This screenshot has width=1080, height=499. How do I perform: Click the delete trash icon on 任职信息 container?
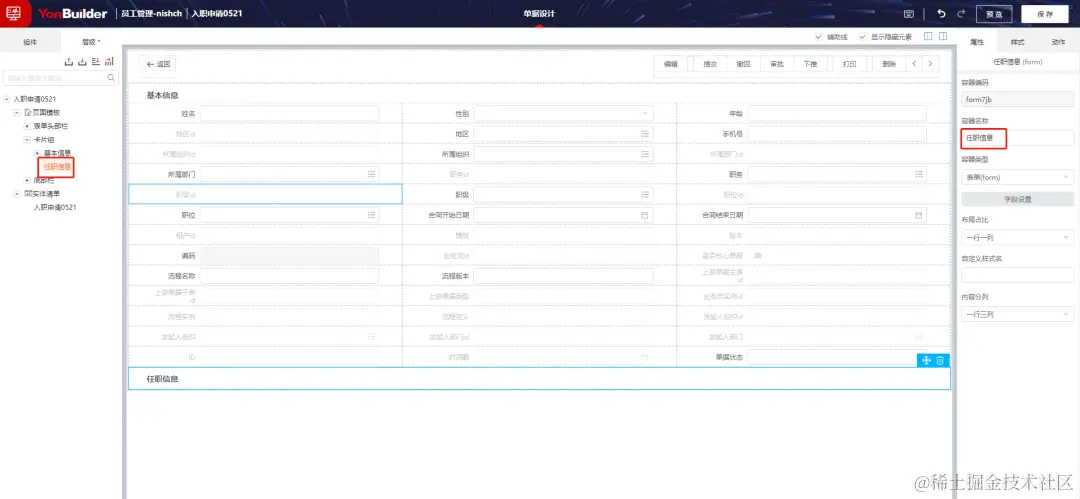(940, 360)
